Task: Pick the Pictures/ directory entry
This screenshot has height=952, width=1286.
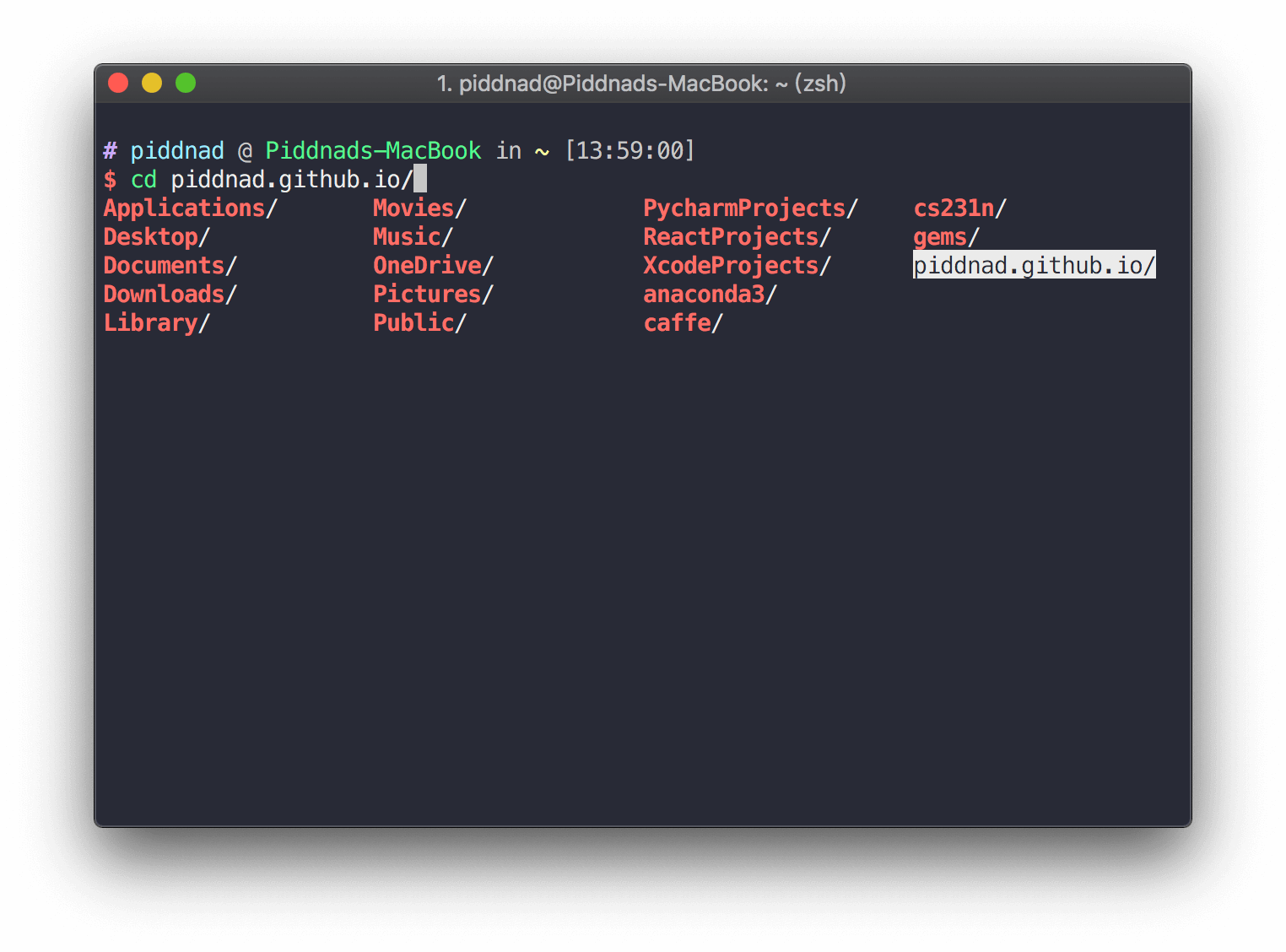Action: (x=433, y=295)
